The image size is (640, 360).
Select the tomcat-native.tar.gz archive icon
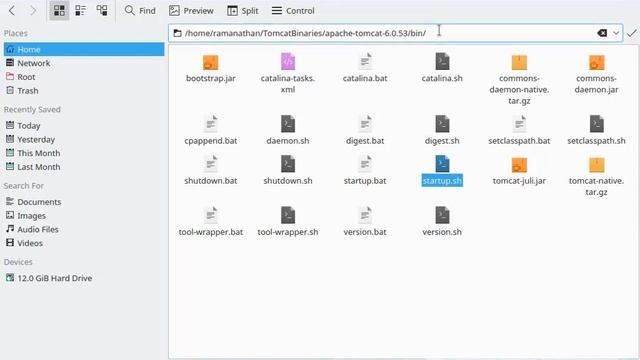point(596,165)
